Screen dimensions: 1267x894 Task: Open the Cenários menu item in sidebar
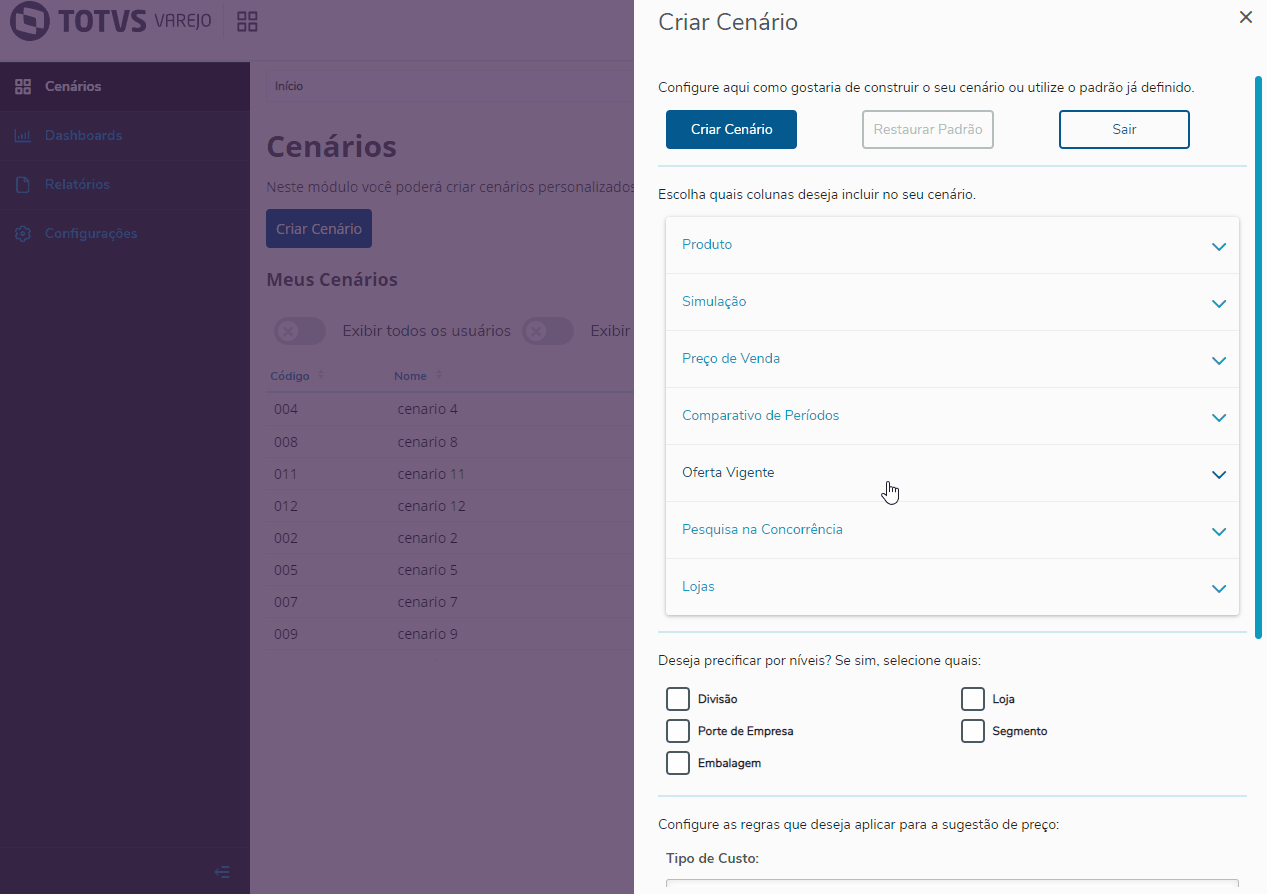point(73,87)
